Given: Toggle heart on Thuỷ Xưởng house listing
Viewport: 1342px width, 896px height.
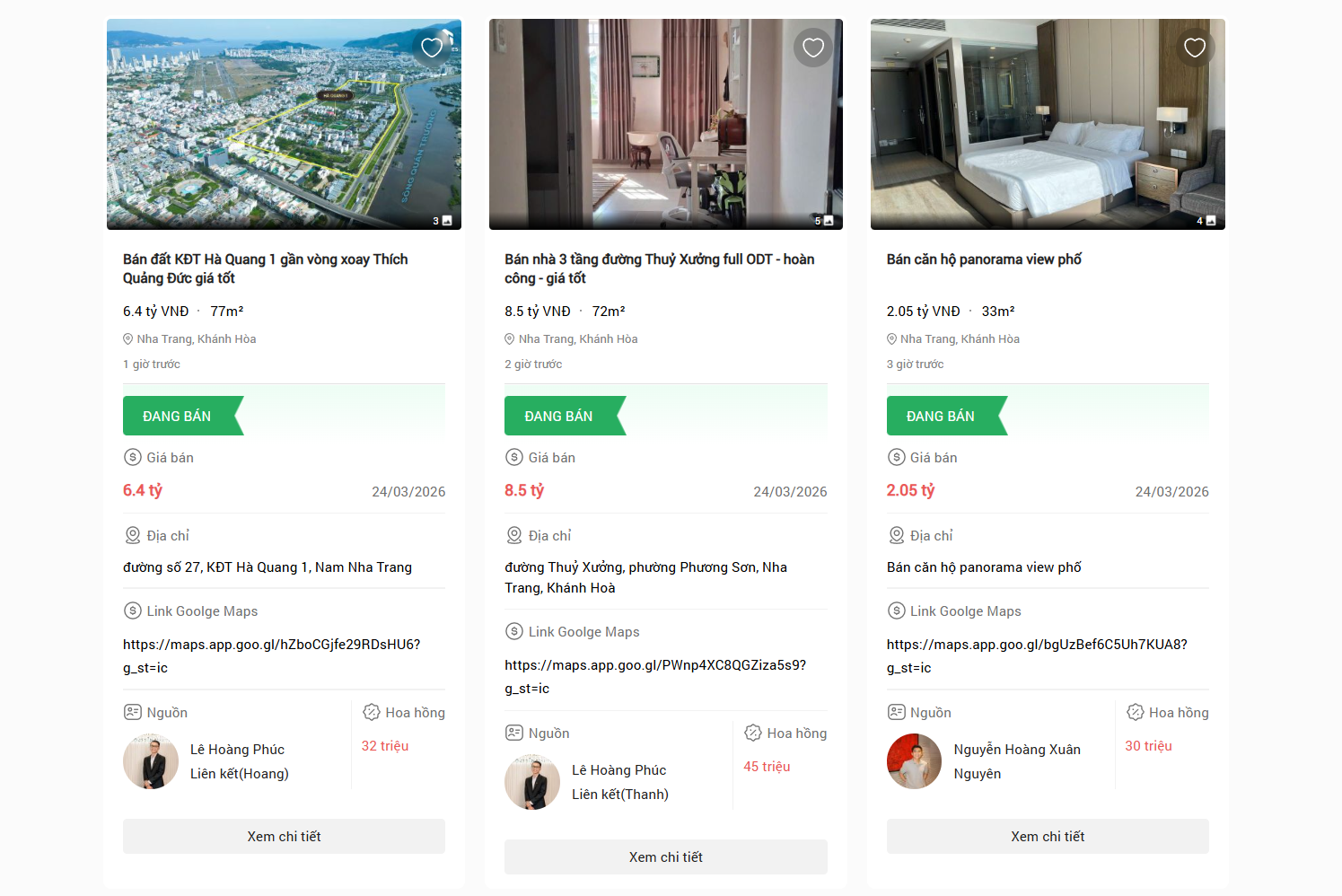Looking at the screenshot, I should point(813,48).
